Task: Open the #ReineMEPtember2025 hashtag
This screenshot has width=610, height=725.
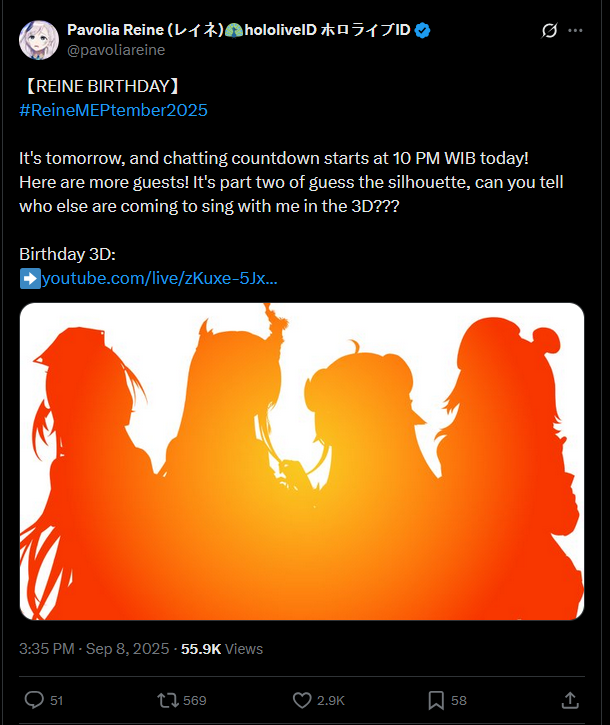Action: (x=113, y=110)
